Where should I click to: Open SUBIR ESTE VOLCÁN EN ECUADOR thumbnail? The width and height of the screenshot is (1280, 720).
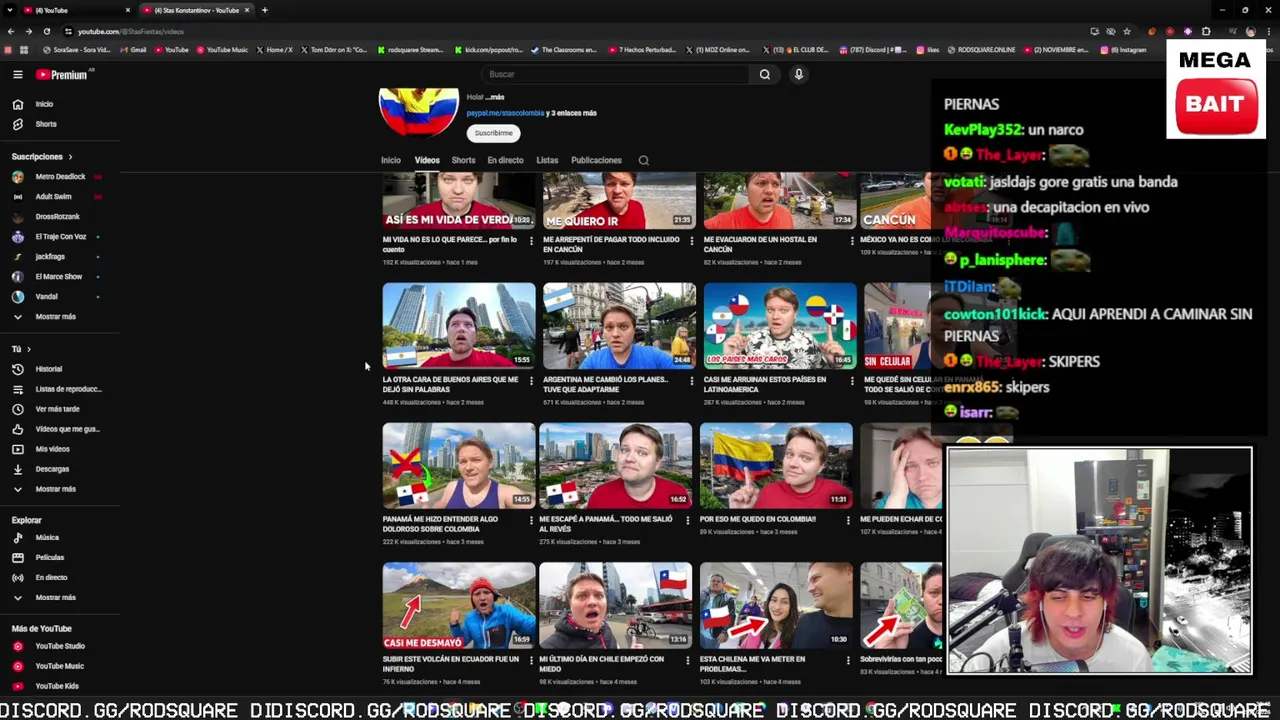[x=459, y=606]
